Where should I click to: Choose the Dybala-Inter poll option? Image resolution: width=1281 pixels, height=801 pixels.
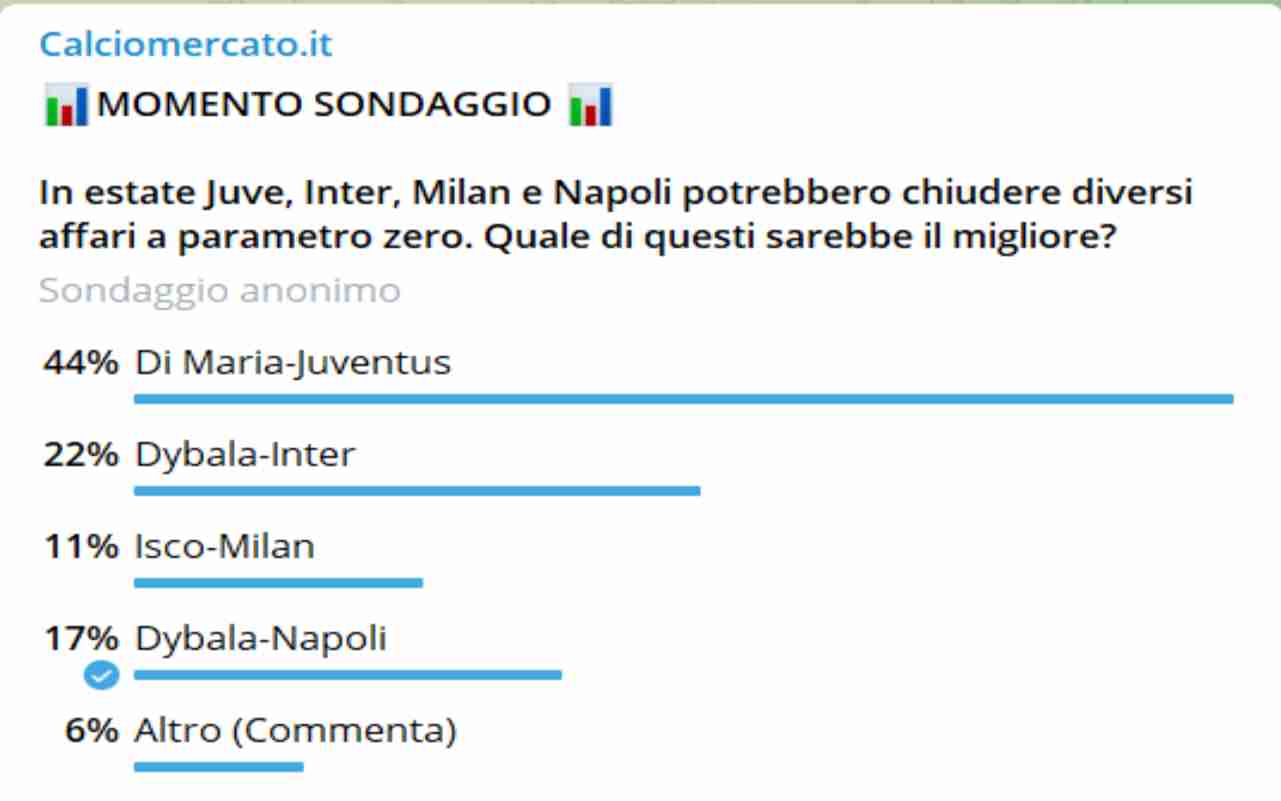click(x=245, y=455)
